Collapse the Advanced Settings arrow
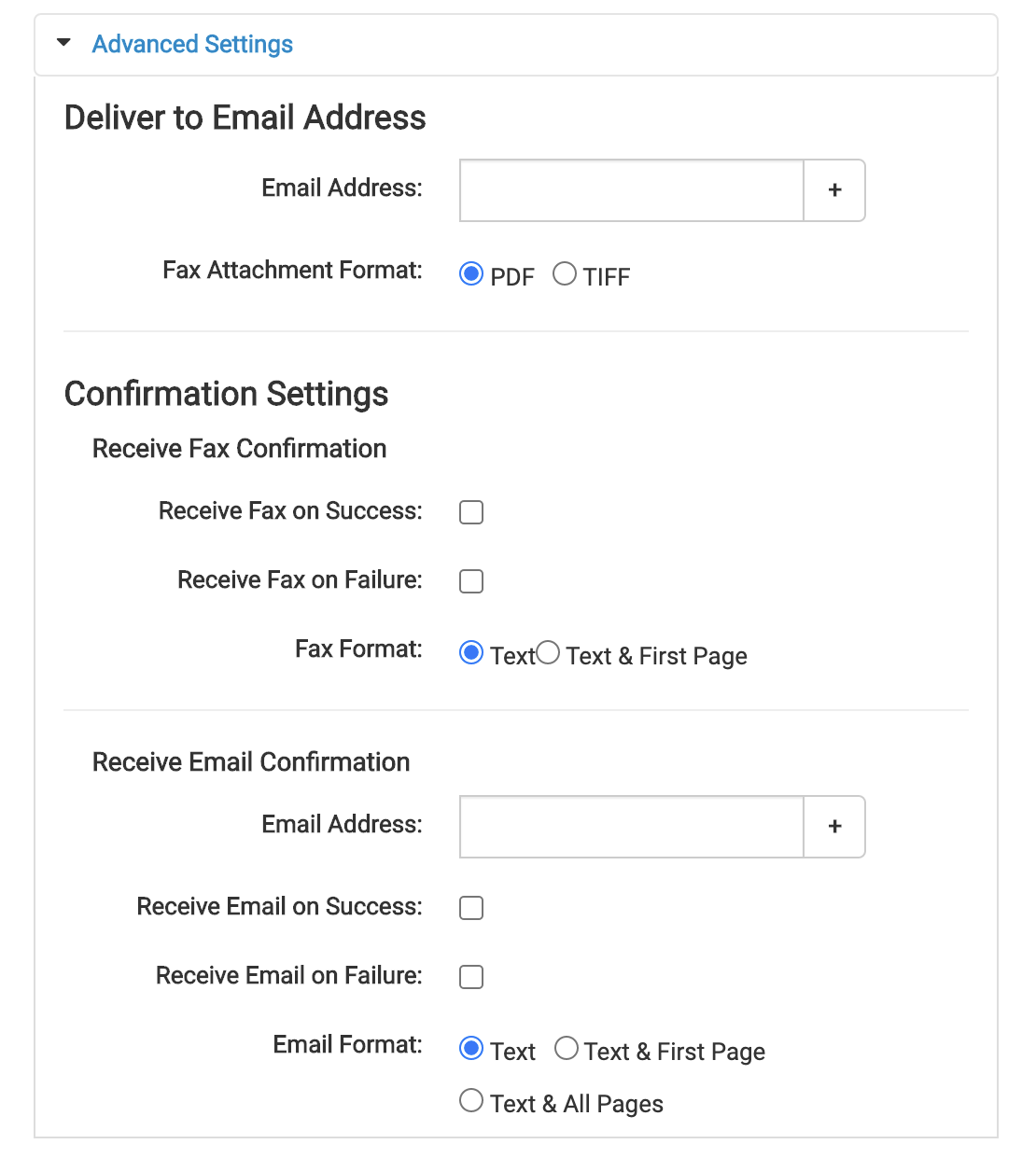Viewport: 1036px width, 1172px height. coord(63,43)
